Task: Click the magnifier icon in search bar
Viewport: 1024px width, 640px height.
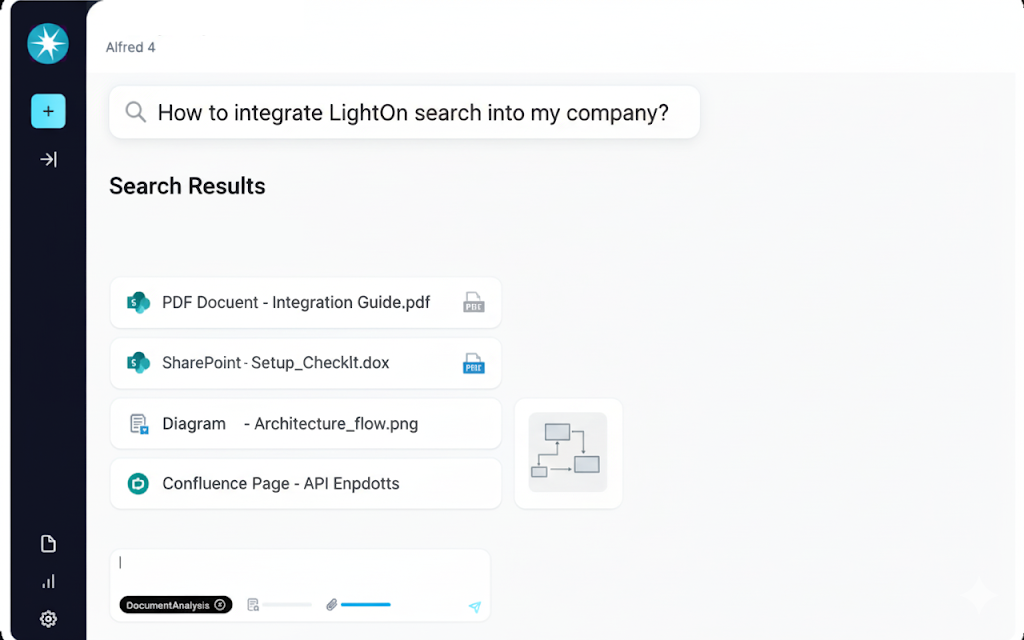Action: click(136, 112)
